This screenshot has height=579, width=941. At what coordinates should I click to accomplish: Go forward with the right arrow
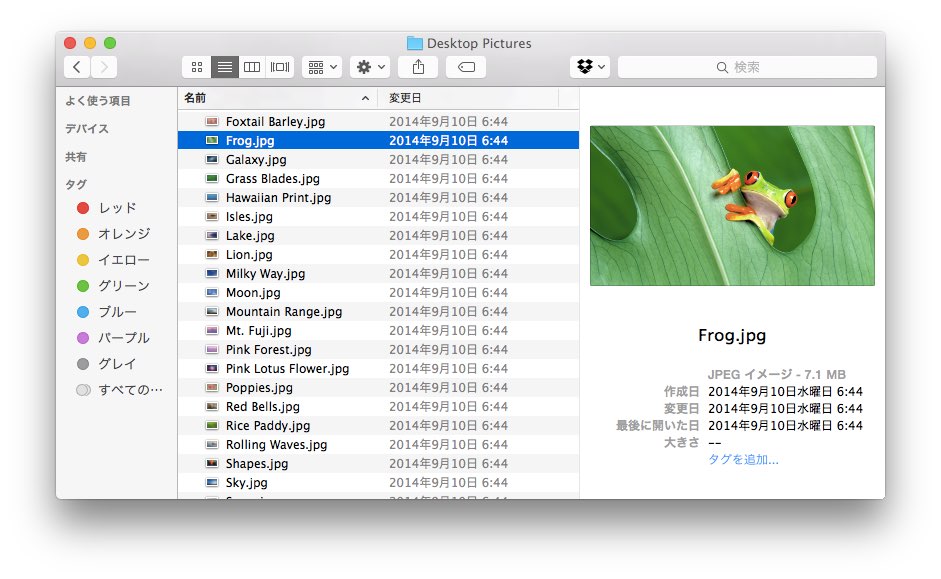[x=104, y=67]
